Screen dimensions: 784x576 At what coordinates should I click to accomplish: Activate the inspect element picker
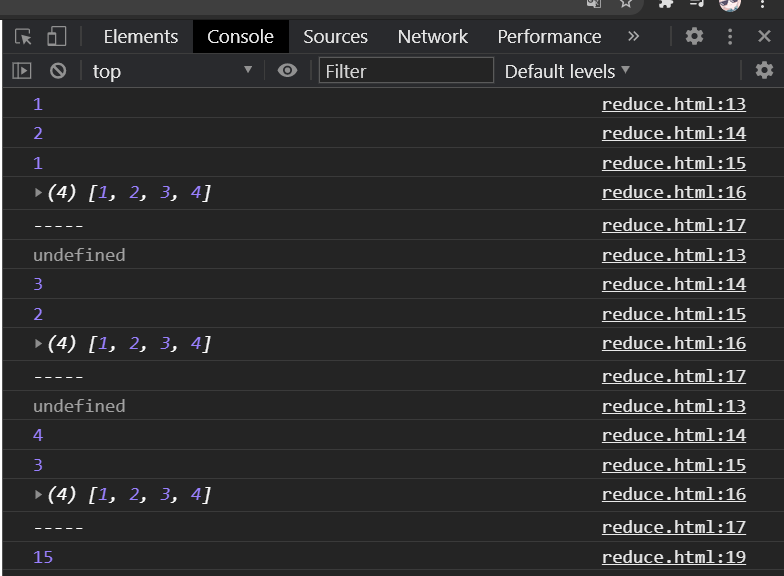(x=23, y=37)
